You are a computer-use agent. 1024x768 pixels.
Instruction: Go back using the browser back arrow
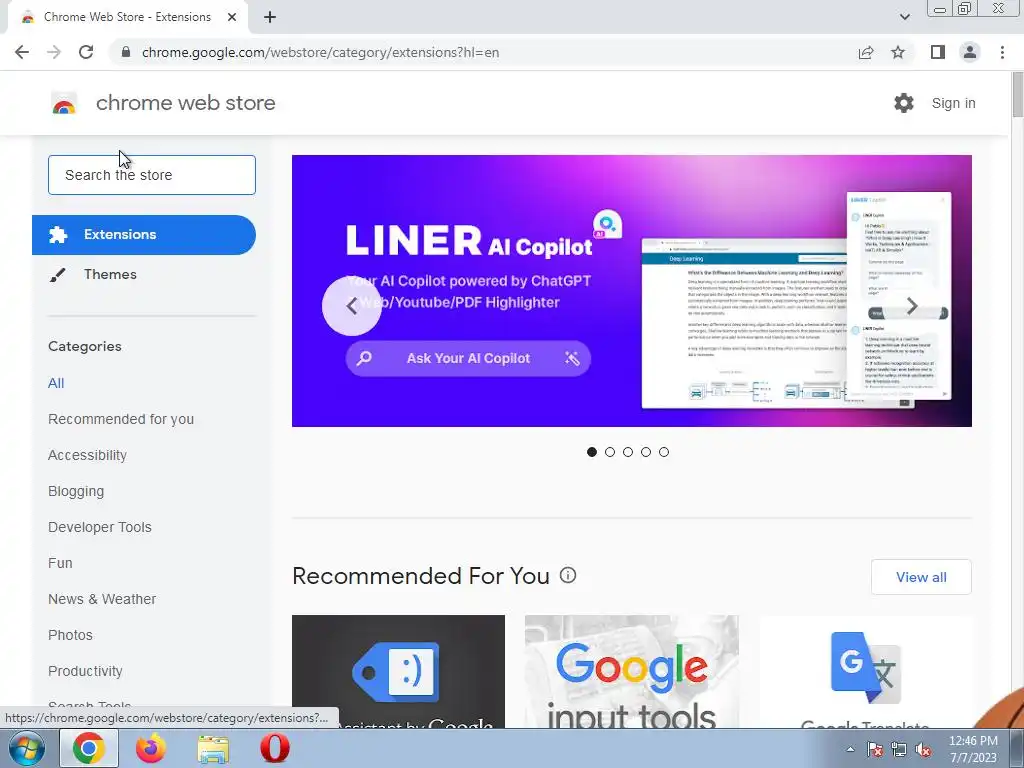(22, 52)
